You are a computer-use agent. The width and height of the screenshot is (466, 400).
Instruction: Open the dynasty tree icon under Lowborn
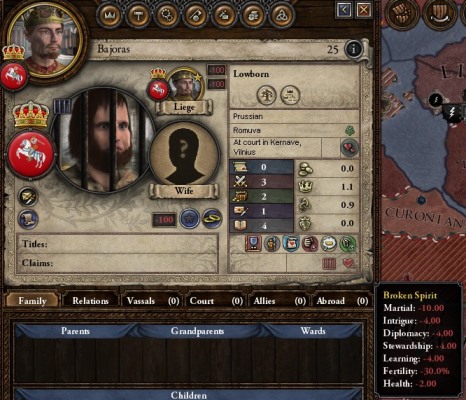[x=266, y=95]
